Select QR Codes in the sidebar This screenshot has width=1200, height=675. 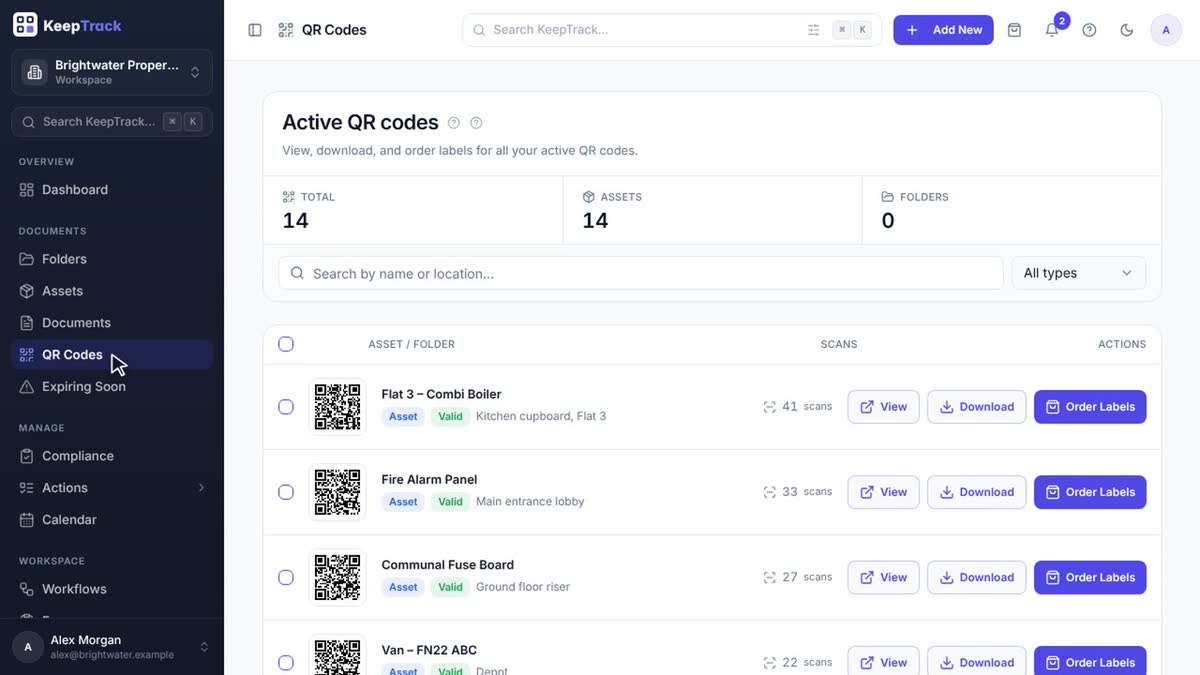click(x=112, y=355)
